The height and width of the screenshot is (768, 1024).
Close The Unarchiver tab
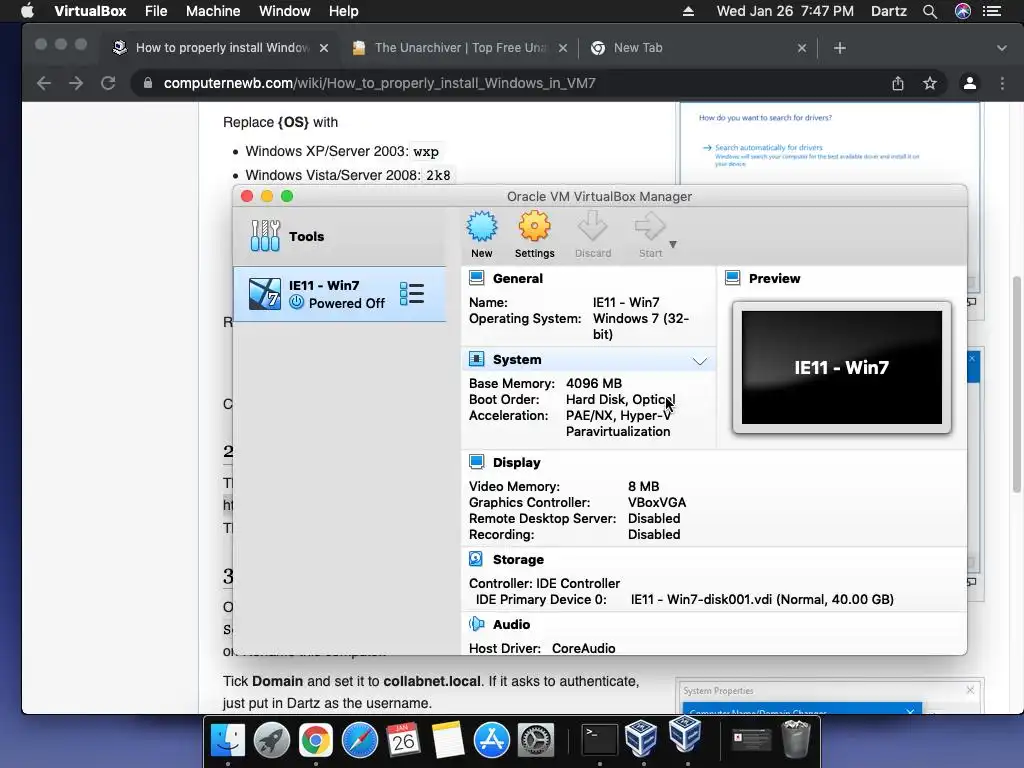(563, 48)
